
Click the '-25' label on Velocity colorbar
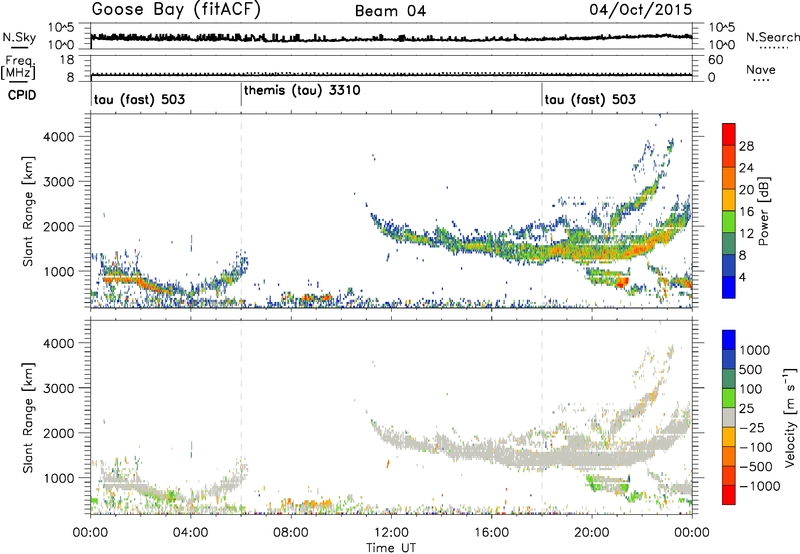752,428
